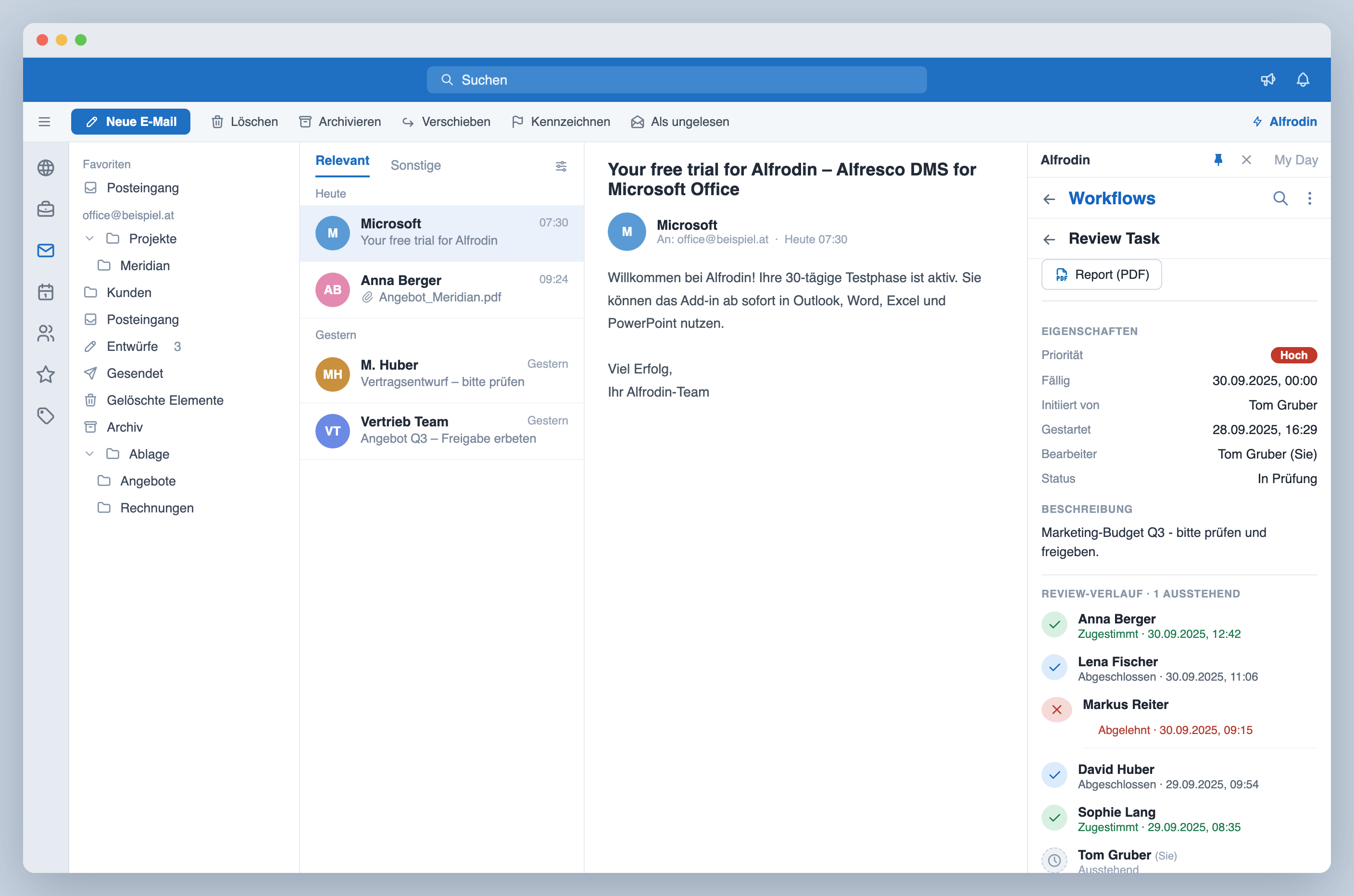Click the office@beispiel.at account label
Screen dimensions: 1354x896
tap(128, 215)
